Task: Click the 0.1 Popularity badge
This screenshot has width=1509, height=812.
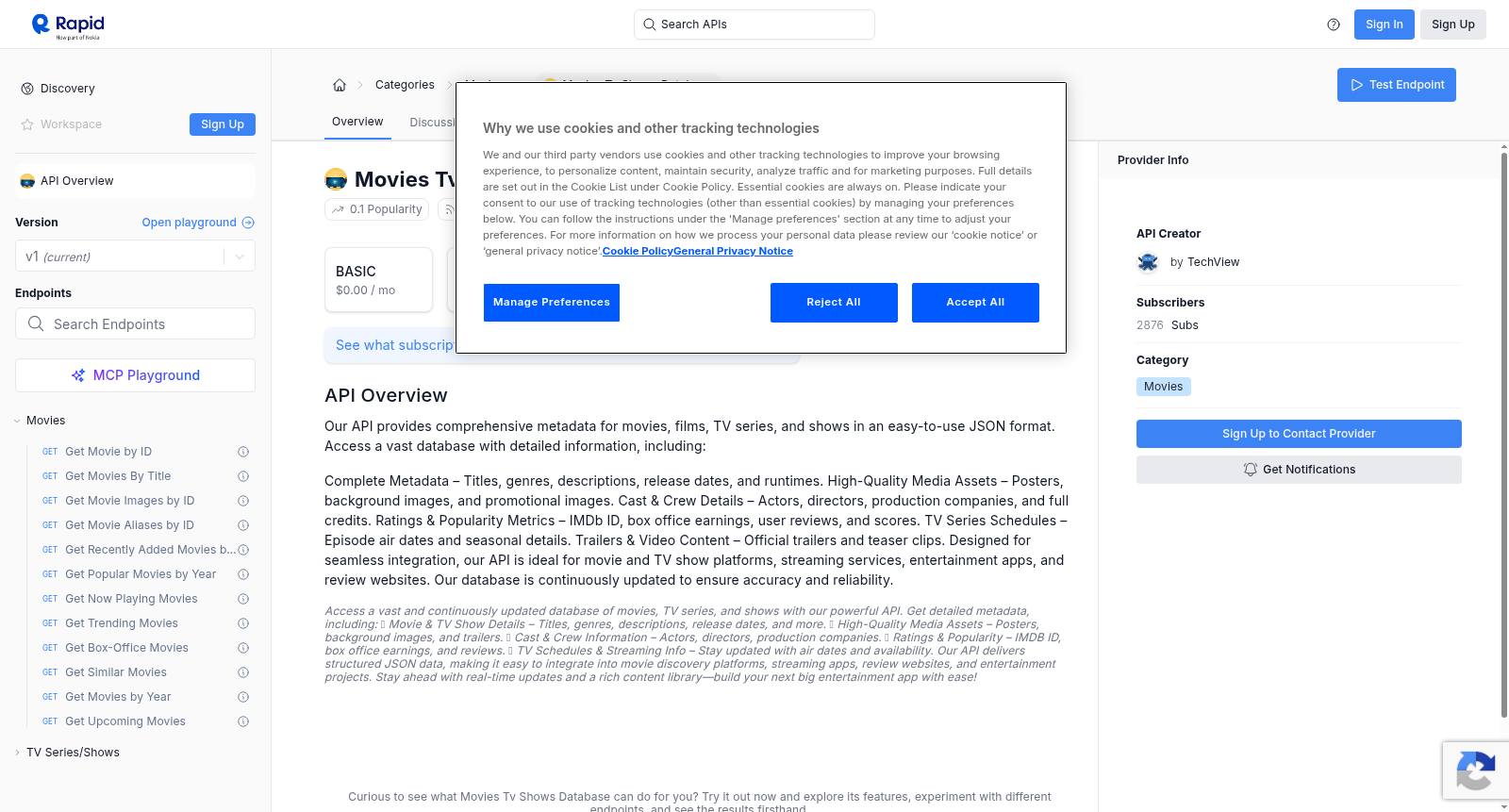Action: (377, 209)
